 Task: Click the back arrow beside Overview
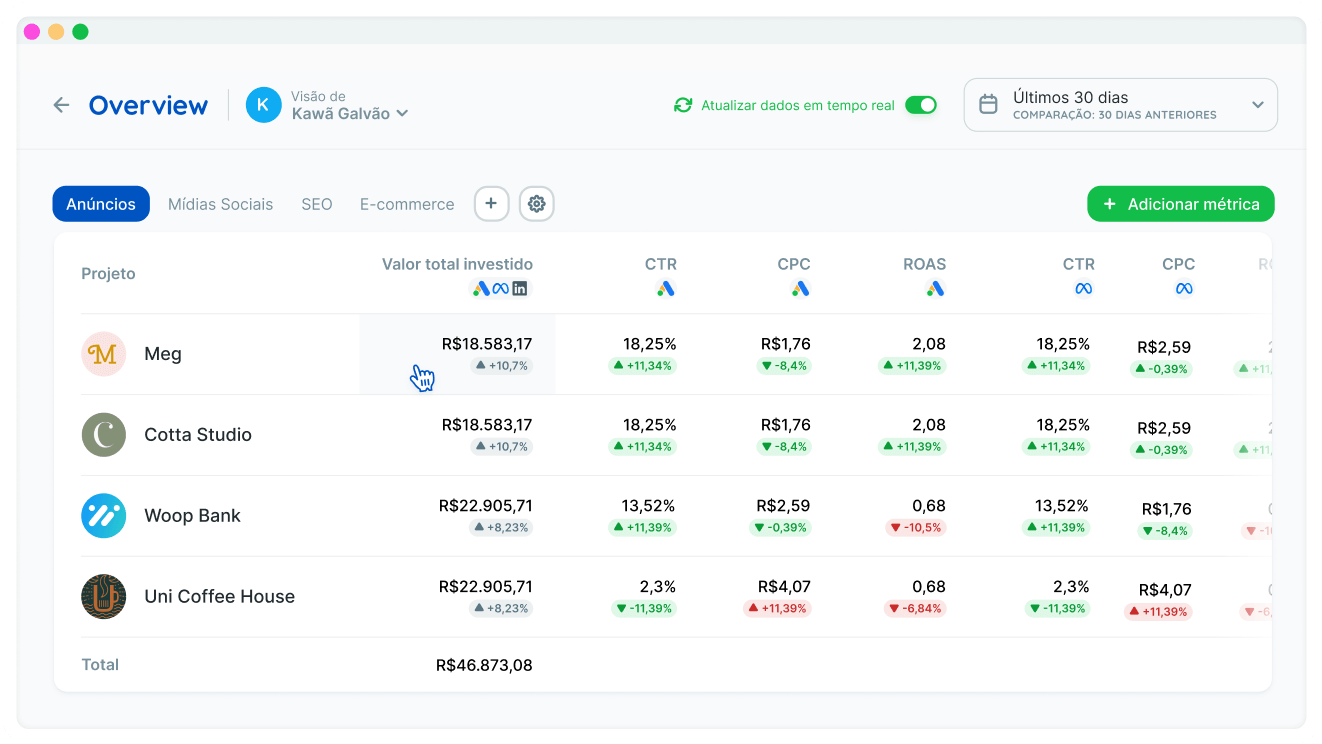pos(61,105)
